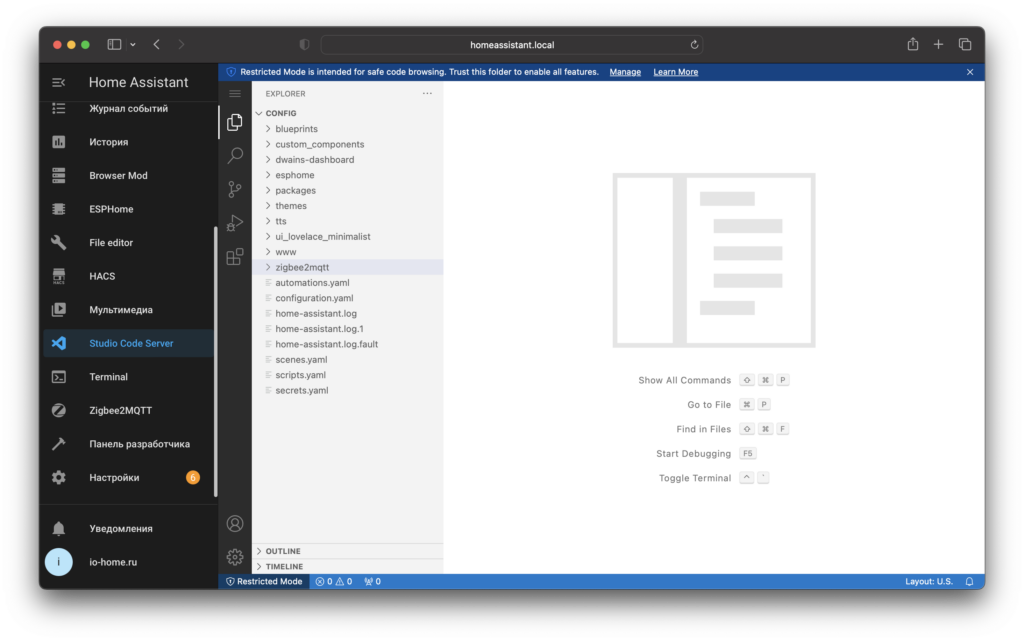Expand the tts folder

pyautogui.click(x=347, y=221)
